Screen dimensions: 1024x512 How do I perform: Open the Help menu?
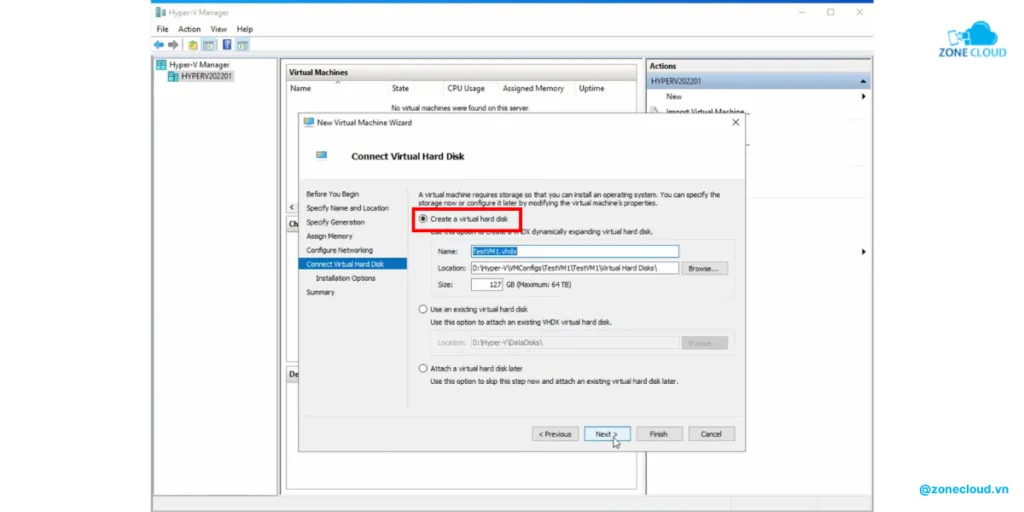[x=245, y=29]
